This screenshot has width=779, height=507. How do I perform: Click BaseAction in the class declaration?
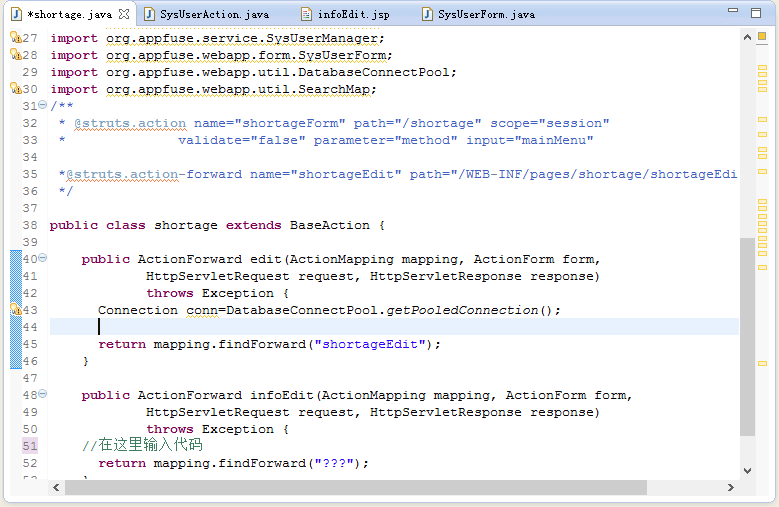[330, 225]
